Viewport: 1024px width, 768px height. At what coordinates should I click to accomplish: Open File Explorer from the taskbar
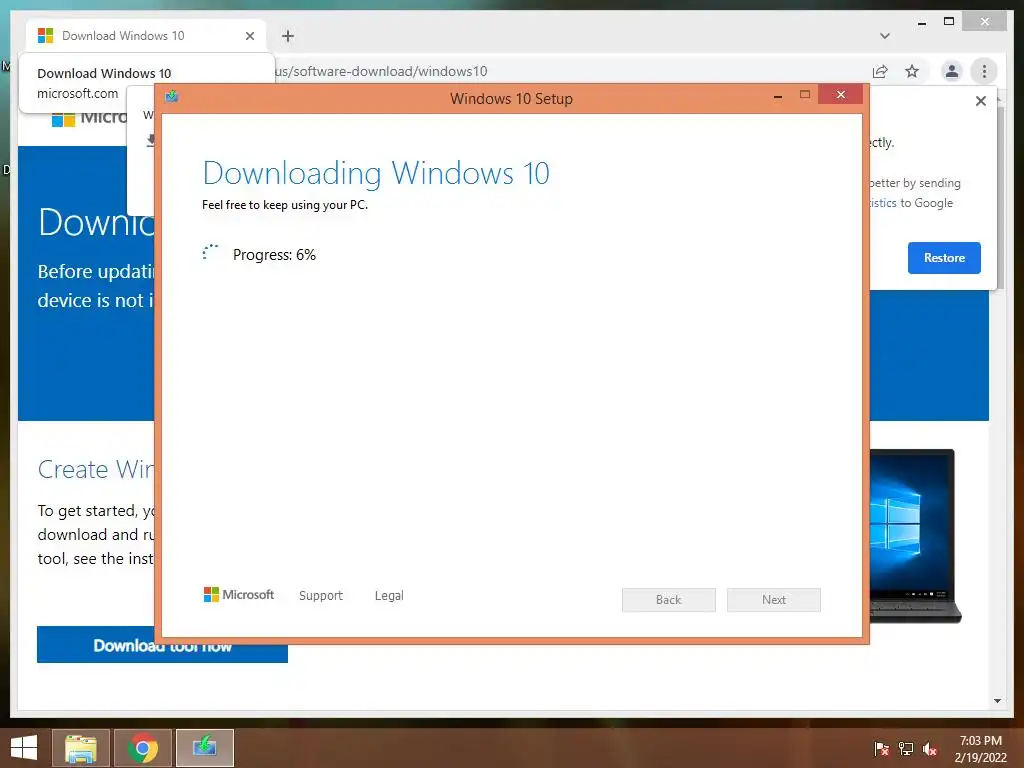[x=81, y=748]
